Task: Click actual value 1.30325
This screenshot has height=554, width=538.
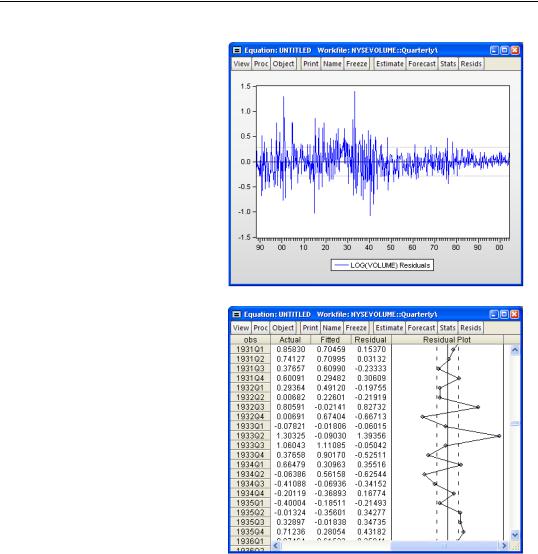Action: [x=291, y=436]
